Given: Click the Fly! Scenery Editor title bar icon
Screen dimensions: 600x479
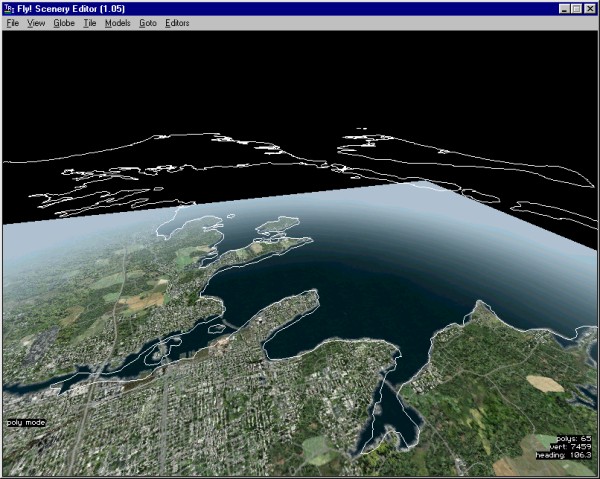Looking at the screenshot, I should pos(9,8).
